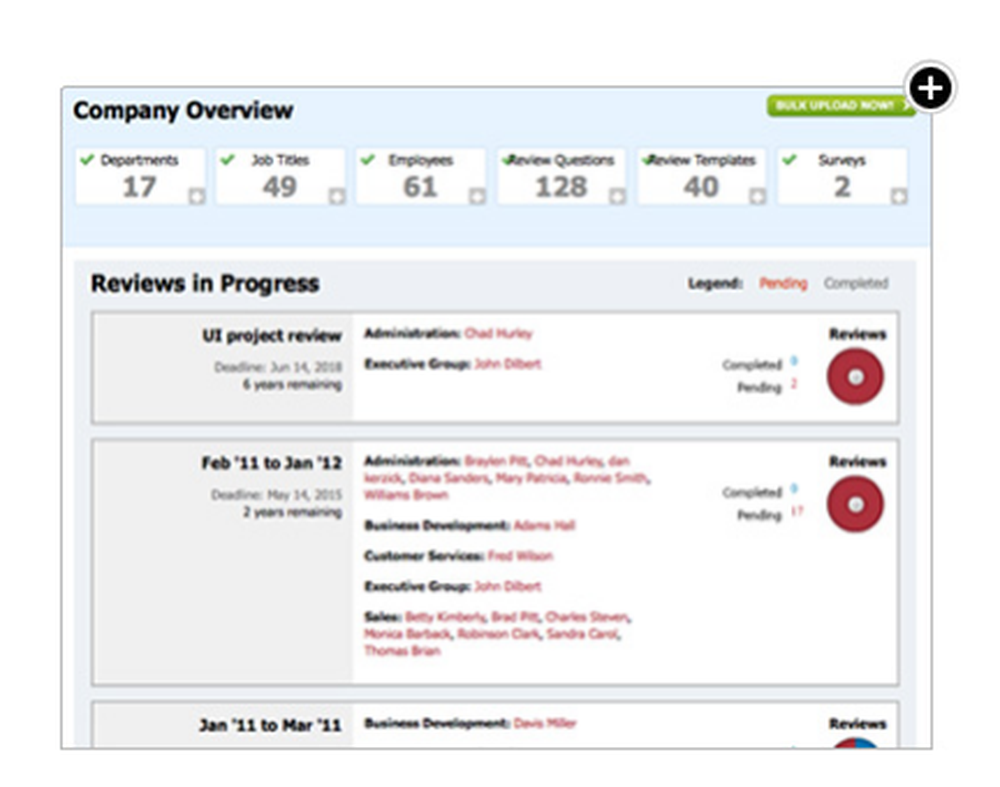The image size is (1000, 787).
Task: Open the add icon on Job Titles card
Action: point(337,196)
